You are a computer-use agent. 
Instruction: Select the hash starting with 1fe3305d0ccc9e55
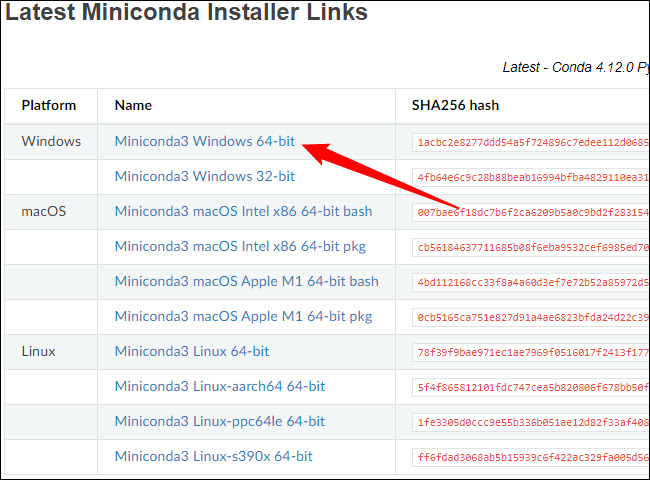tap(533, 423)
